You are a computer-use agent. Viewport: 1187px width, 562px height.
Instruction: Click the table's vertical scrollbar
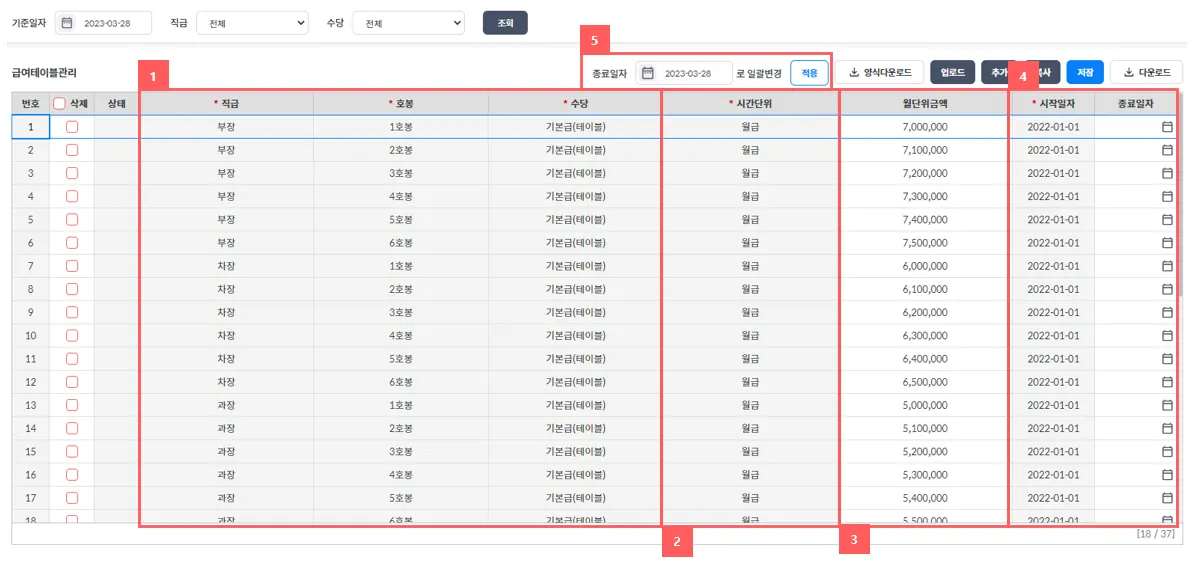1182,197
